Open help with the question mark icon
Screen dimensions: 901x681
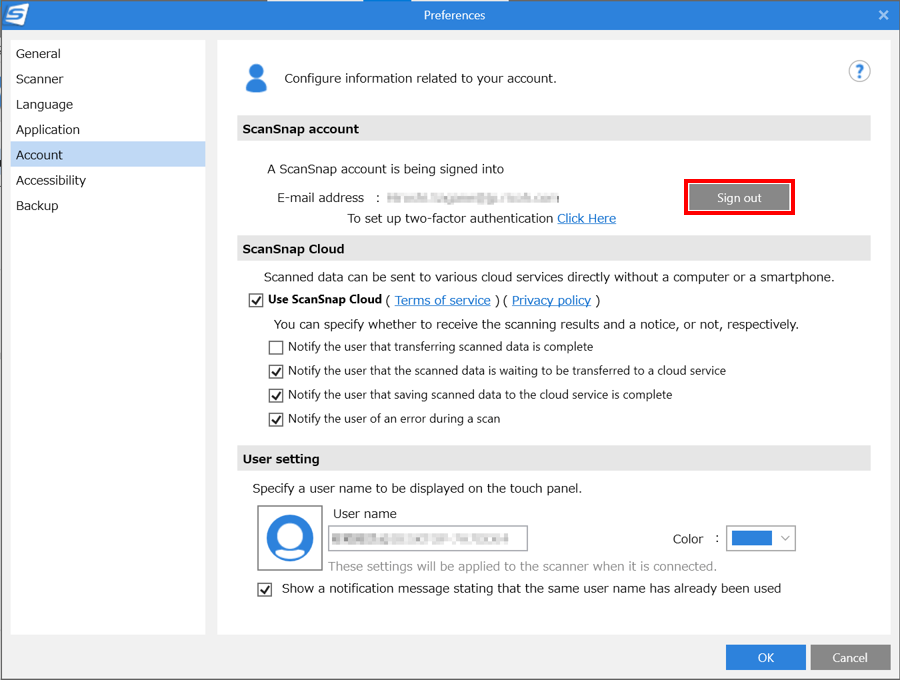pyautogui.click(x=859, y=71)
